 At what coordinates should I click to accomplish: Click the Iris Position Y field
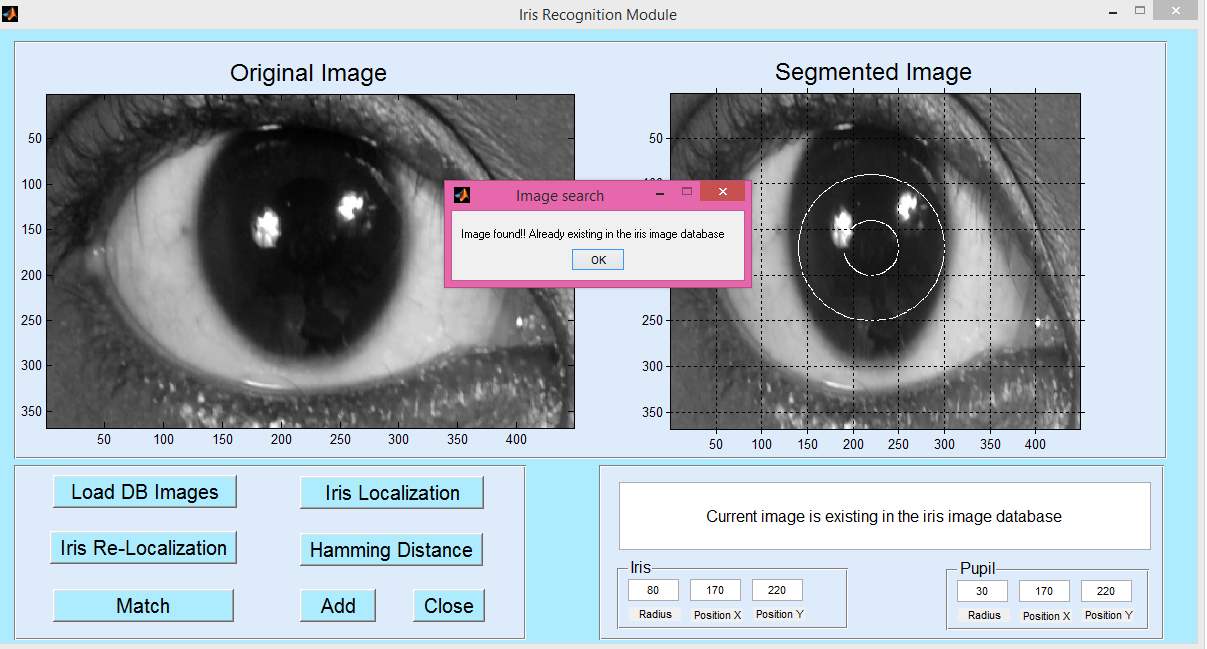(x=777, y=590)
